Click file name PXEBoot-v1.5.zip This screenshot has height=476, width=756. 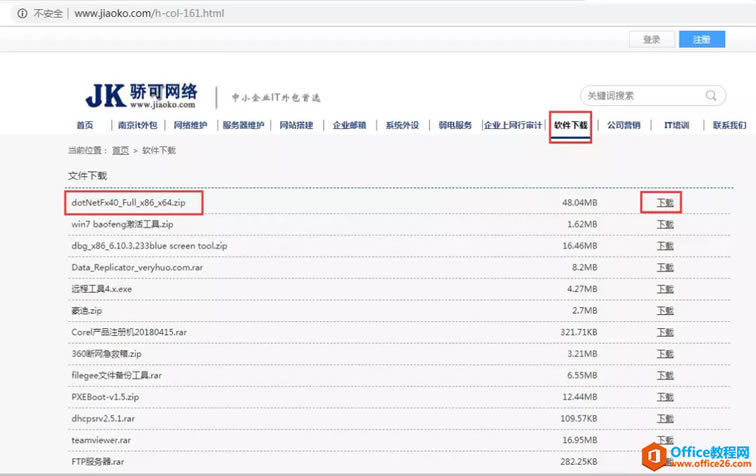105,397
